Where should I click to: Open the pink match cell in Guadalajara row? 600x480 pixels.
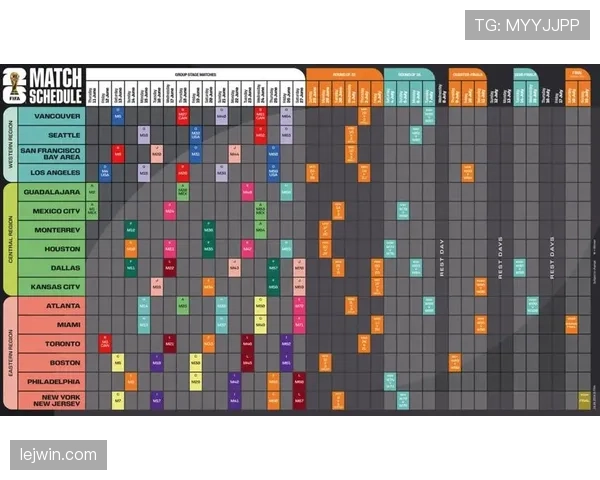[x=248, y=192]
